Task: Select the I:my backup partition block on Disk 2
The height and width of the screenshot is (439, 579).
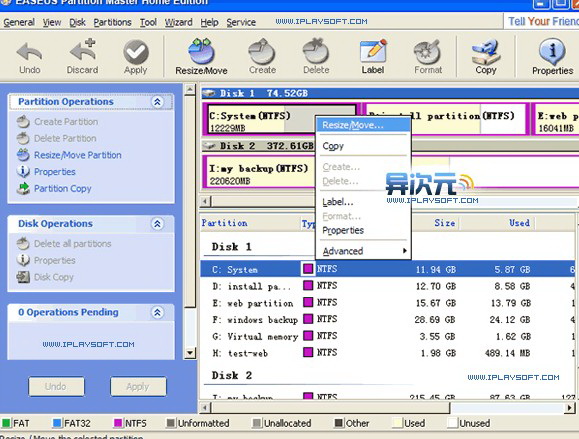Action: 260,172
